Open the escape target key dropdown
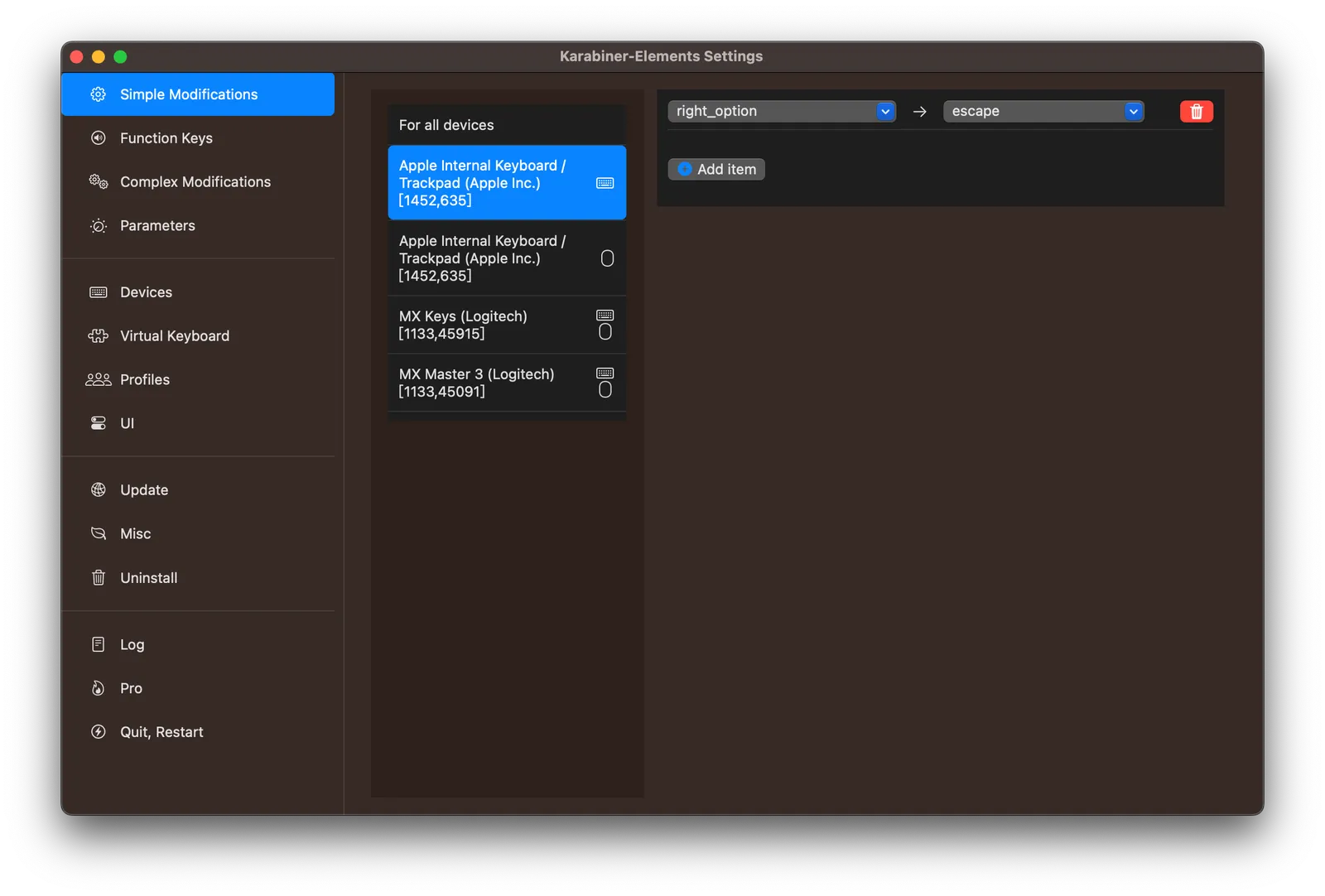Viewport: 1325px width, 896px height. point(1043,112)
